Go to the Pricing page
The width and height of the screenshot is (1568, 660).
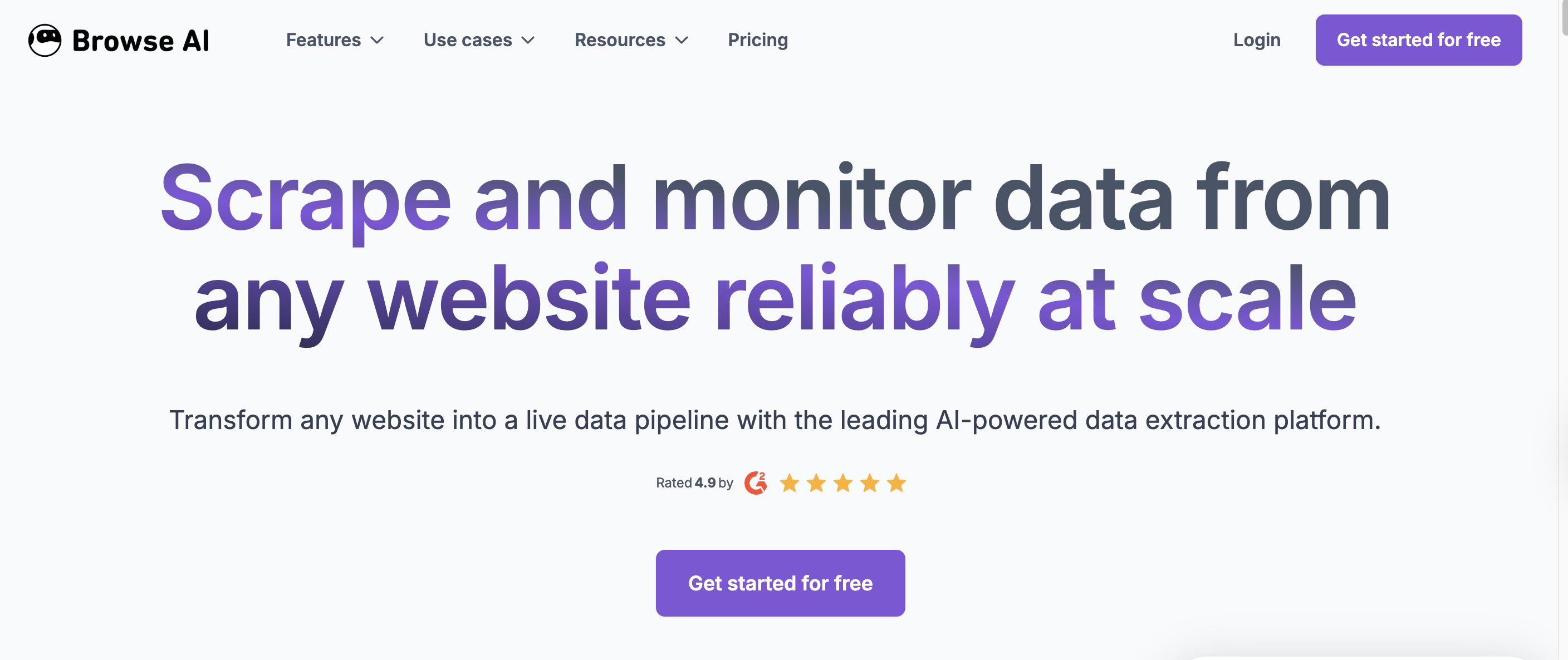coord(758,40)
